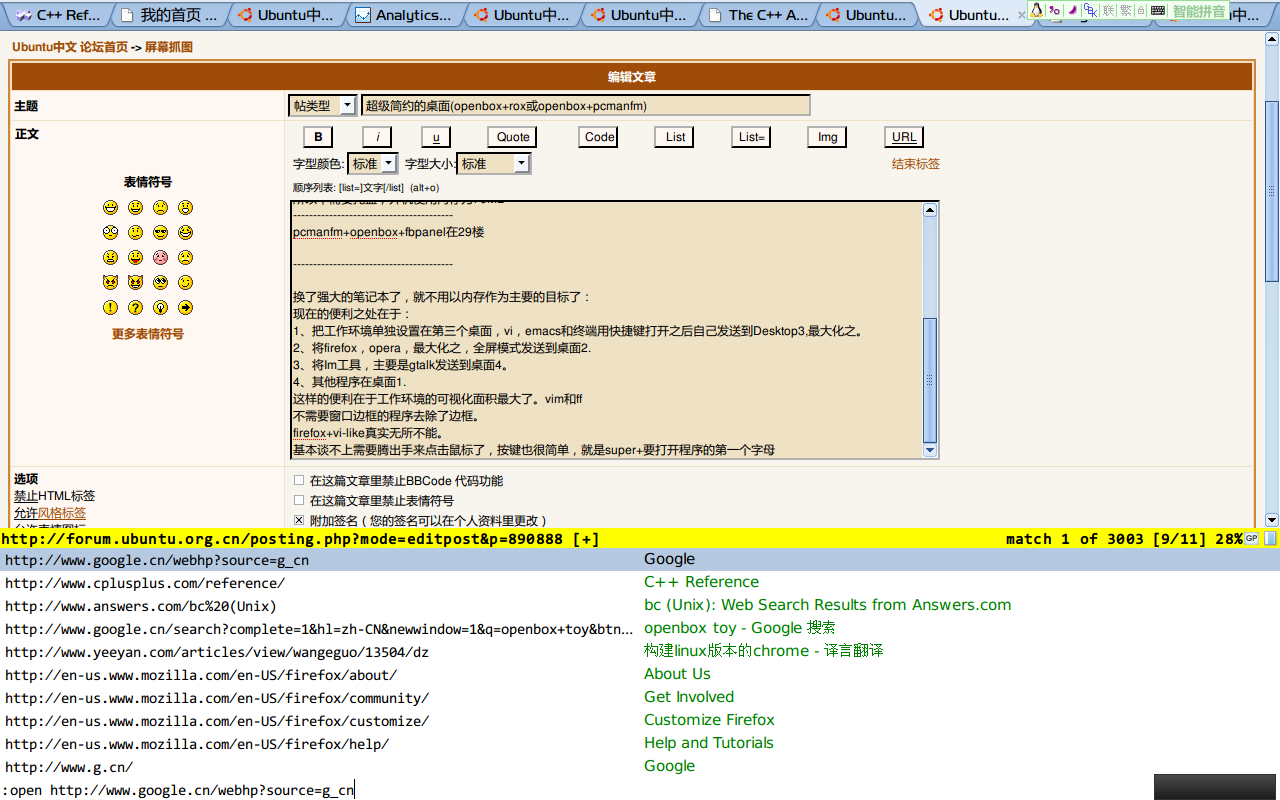Open the 更多表情符号 more emoticons link
Image resolution: width=1280 pixels, height=800 pixels.
coord(148,334)
